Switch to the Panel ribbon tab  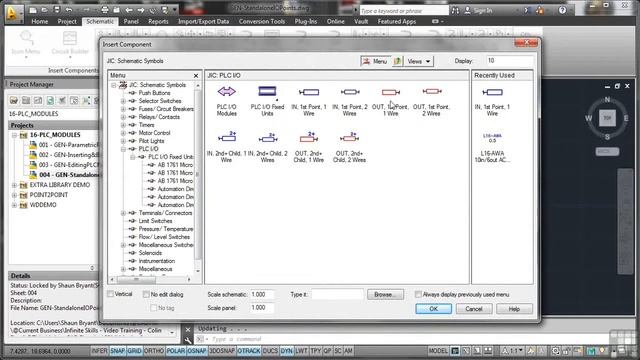coord(131,21)
